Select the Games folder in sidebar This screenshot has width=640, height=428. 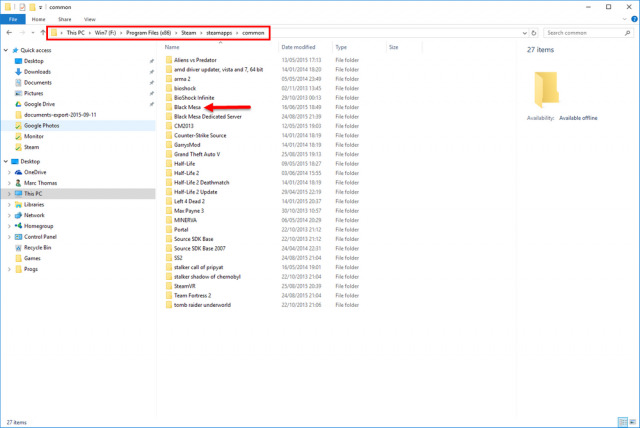tap(32, 258)
